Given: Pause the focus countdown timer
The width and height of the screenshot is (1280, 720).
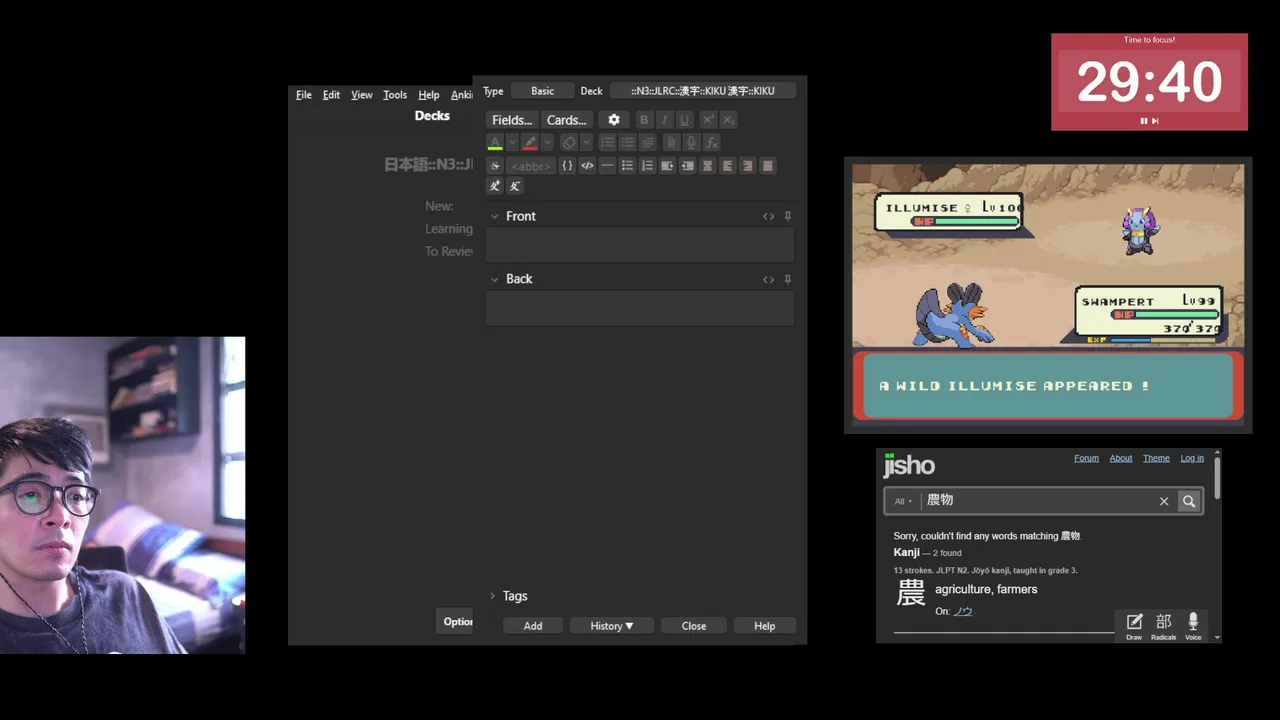Looking at the screenshot, I should [1143, 121].
